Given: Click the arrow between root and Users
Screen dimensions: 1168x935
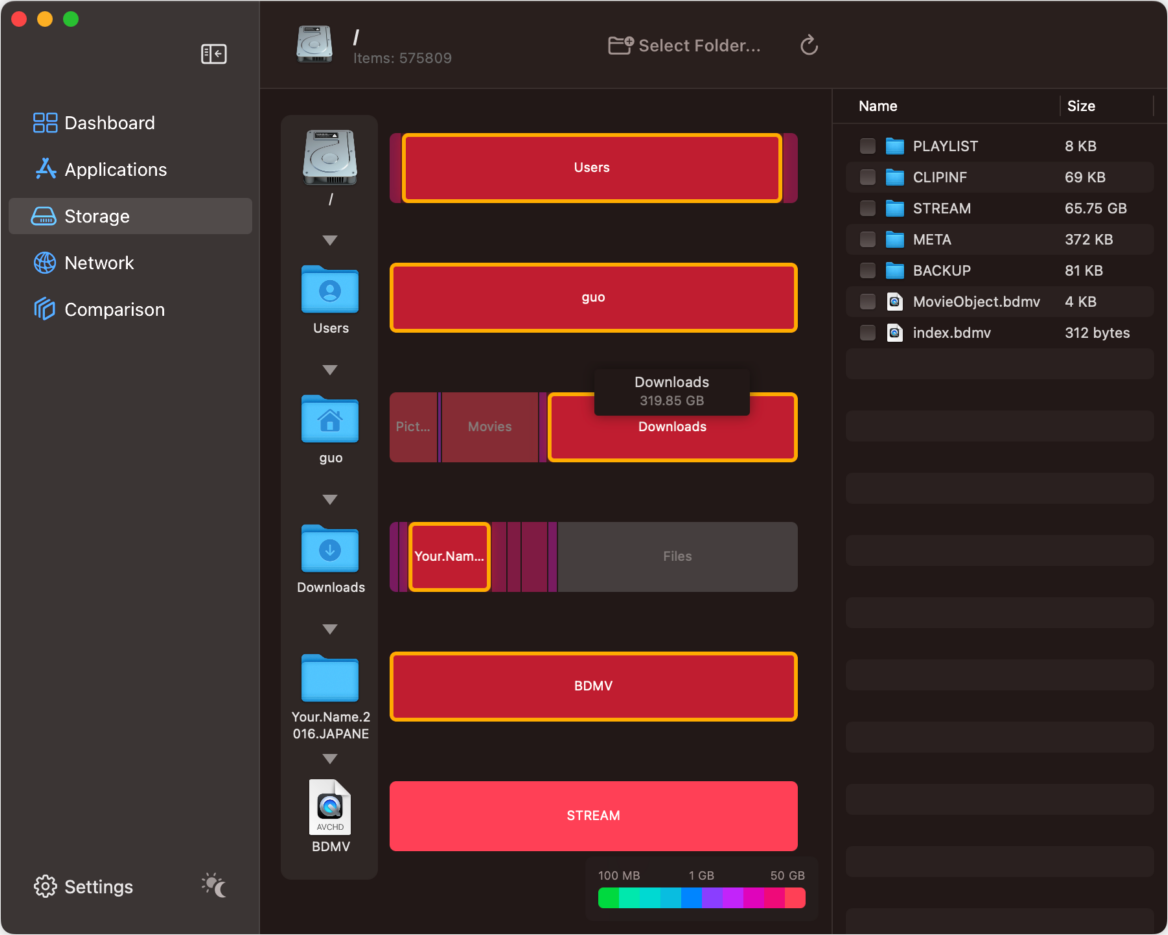Looking at the screenshot, I should [330, 240].
